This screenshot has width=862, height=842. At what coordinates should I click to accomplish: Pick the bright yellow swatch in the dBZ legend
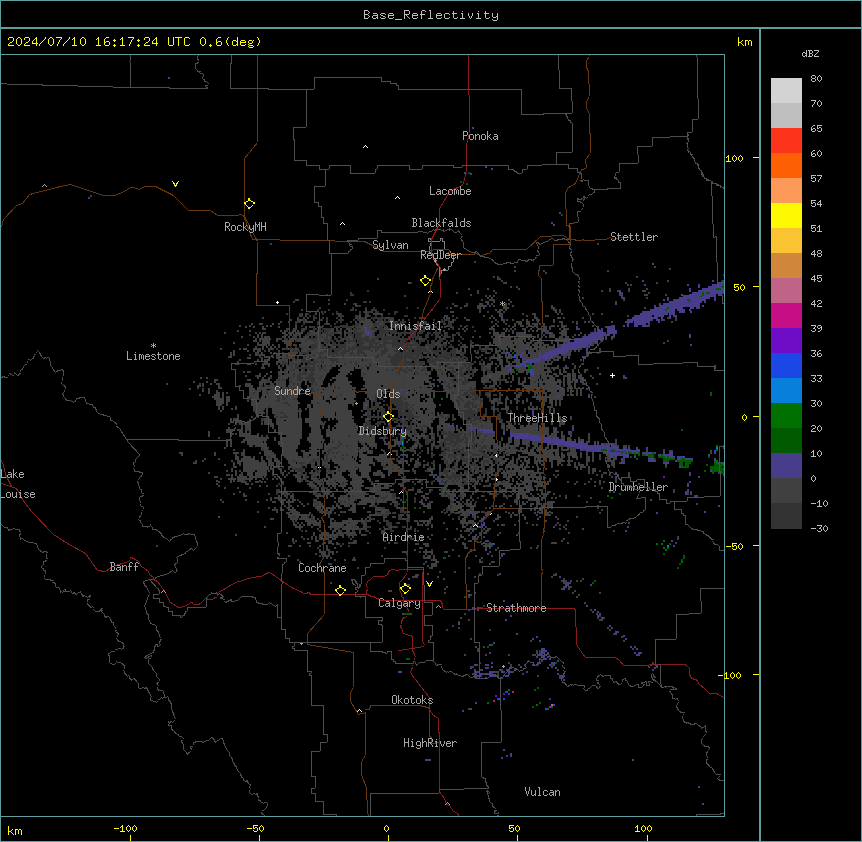(x=786, y=215)
